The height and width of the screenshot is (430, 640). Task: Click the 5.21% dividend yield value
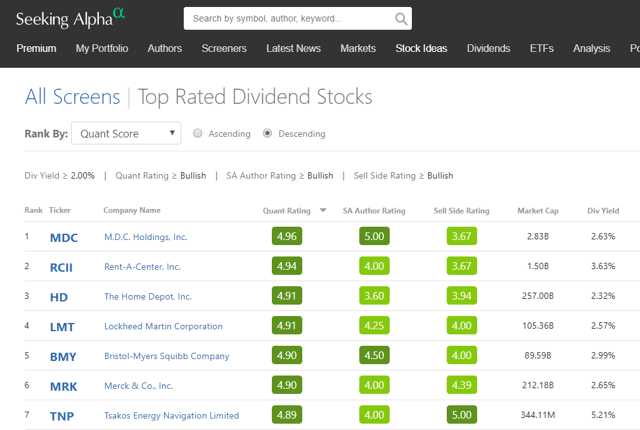point(603,415)
